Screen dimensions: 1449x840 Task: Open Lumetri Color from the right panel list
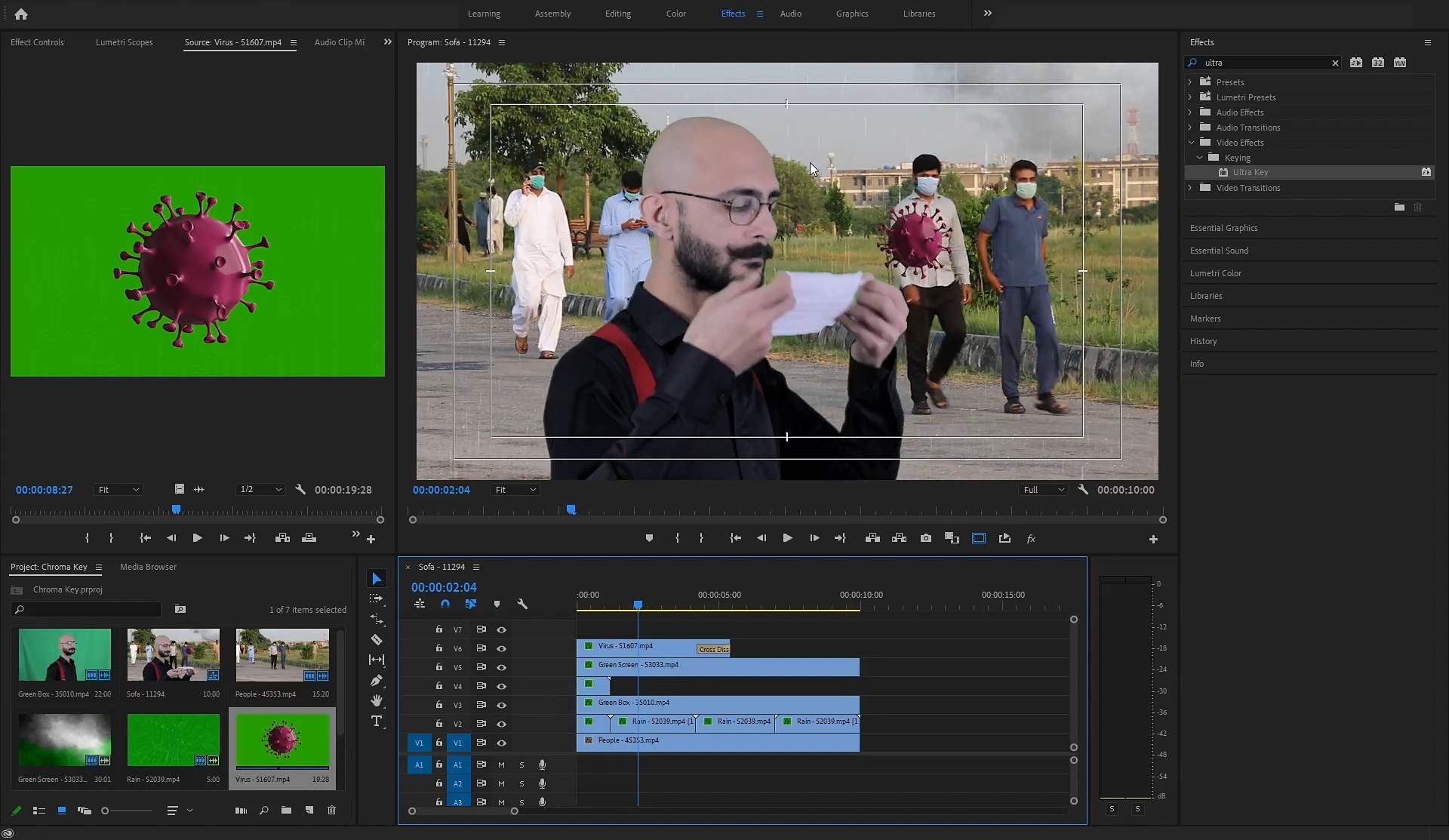1215,273
